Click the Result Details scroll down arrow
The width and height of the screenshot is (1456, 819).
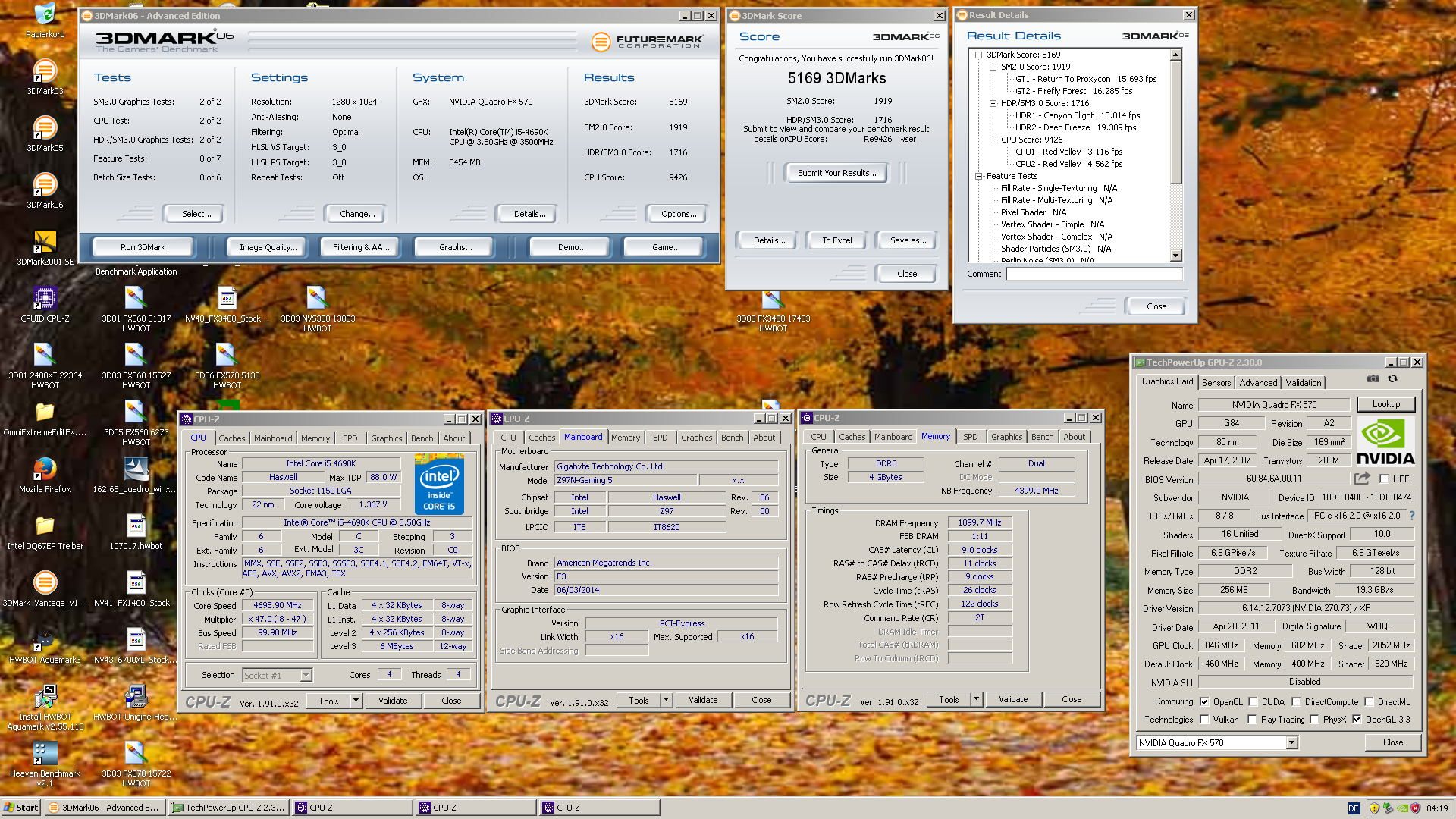(x=1175, y=256)
